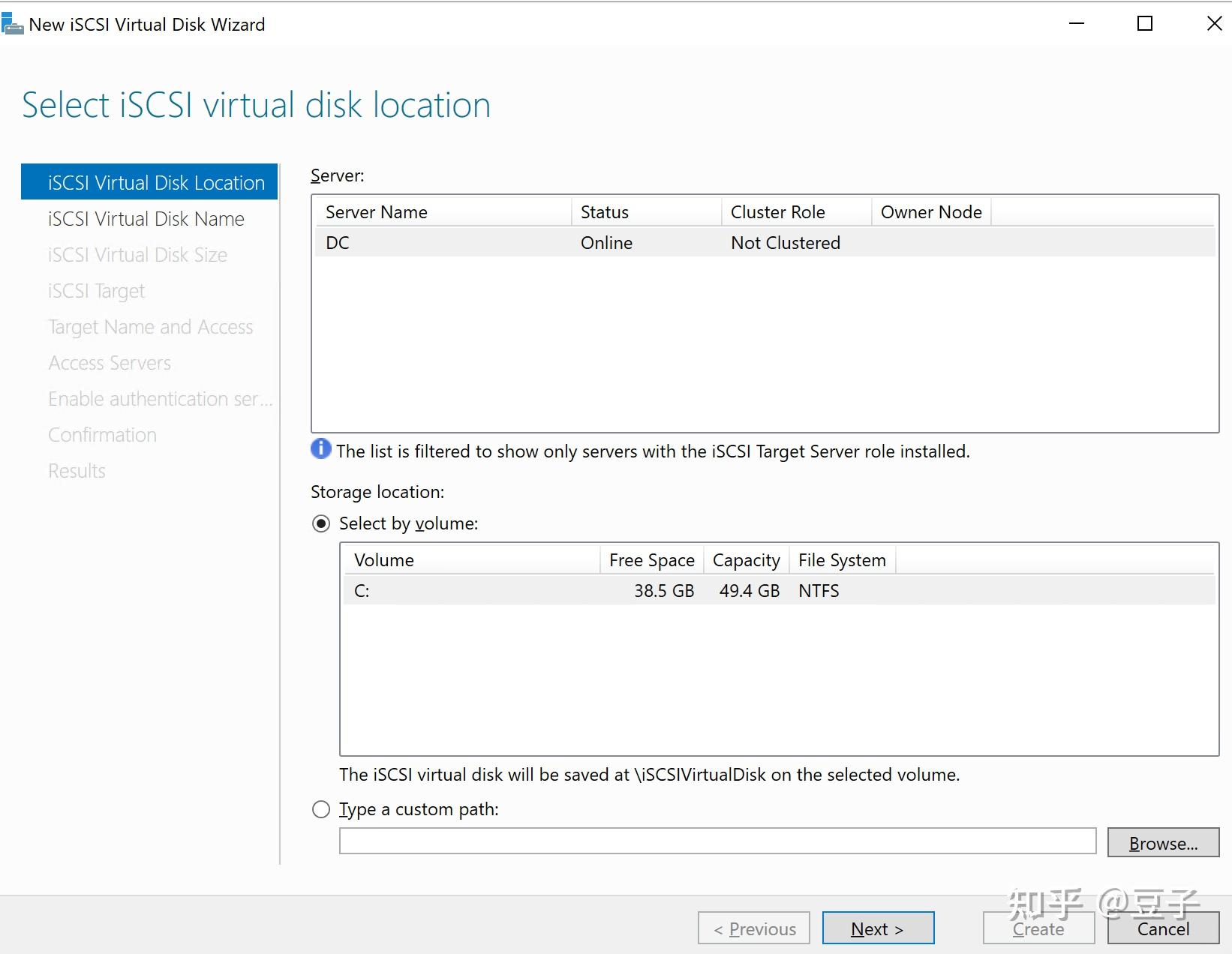1232x954 pixels.
Task: Sort volumes by Capacity header
Action: 746,560
